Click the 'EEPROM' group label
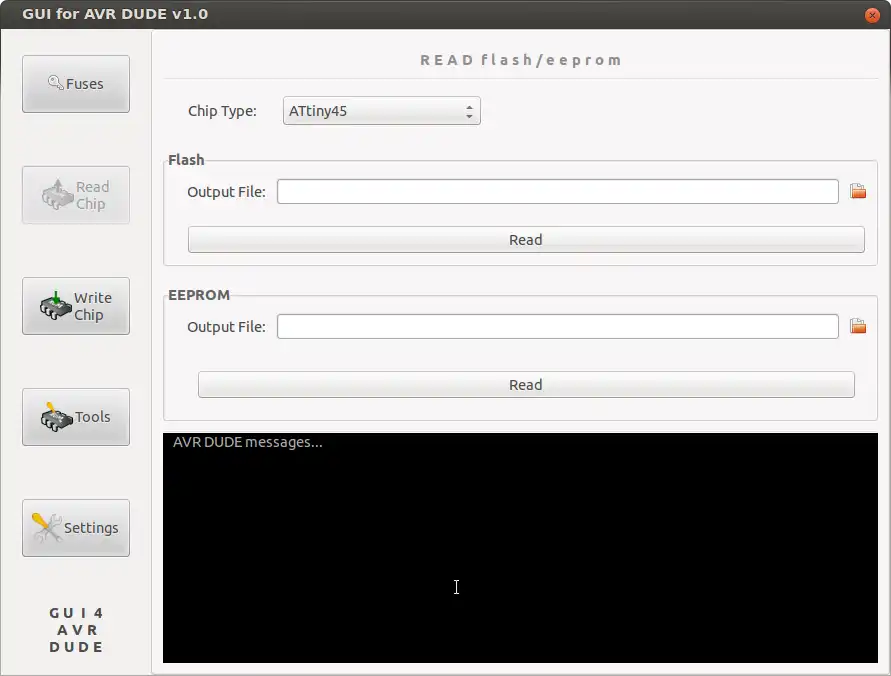Viewport: 891px width, 676px height. click(x=199, y=295)
